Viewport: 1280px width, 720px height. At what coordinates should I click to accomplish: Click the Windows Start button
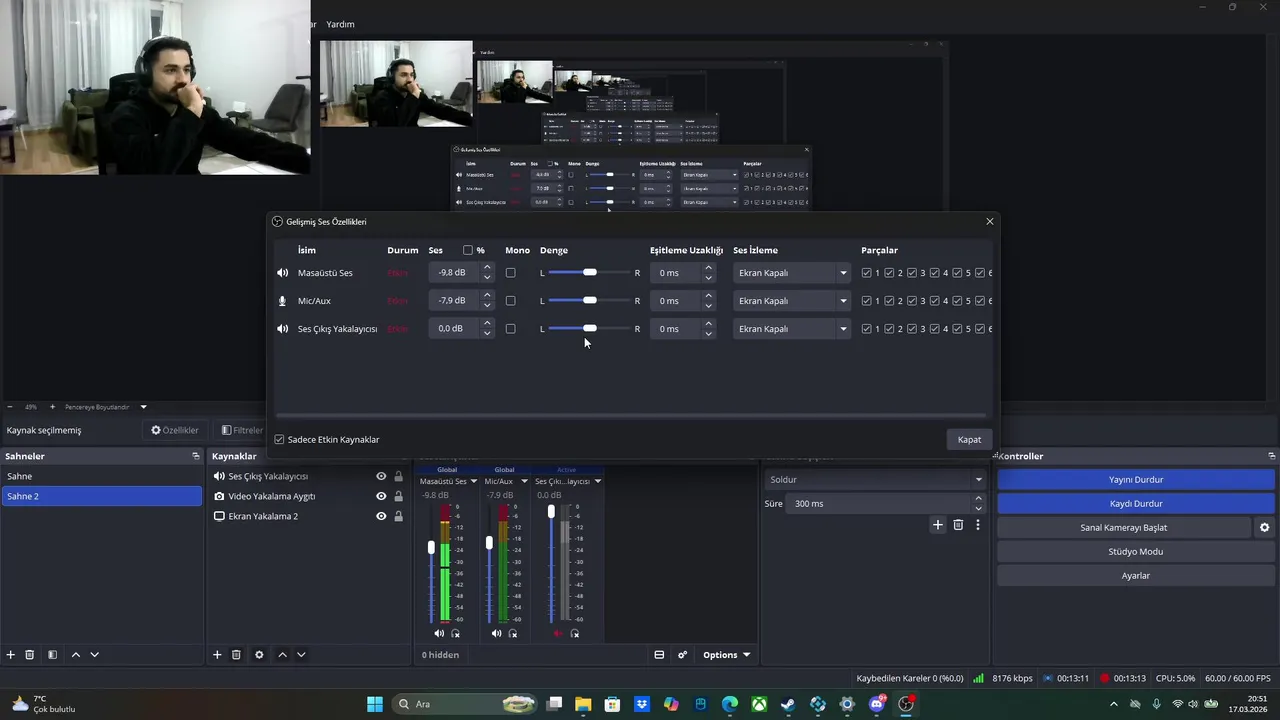click(375, 704)
